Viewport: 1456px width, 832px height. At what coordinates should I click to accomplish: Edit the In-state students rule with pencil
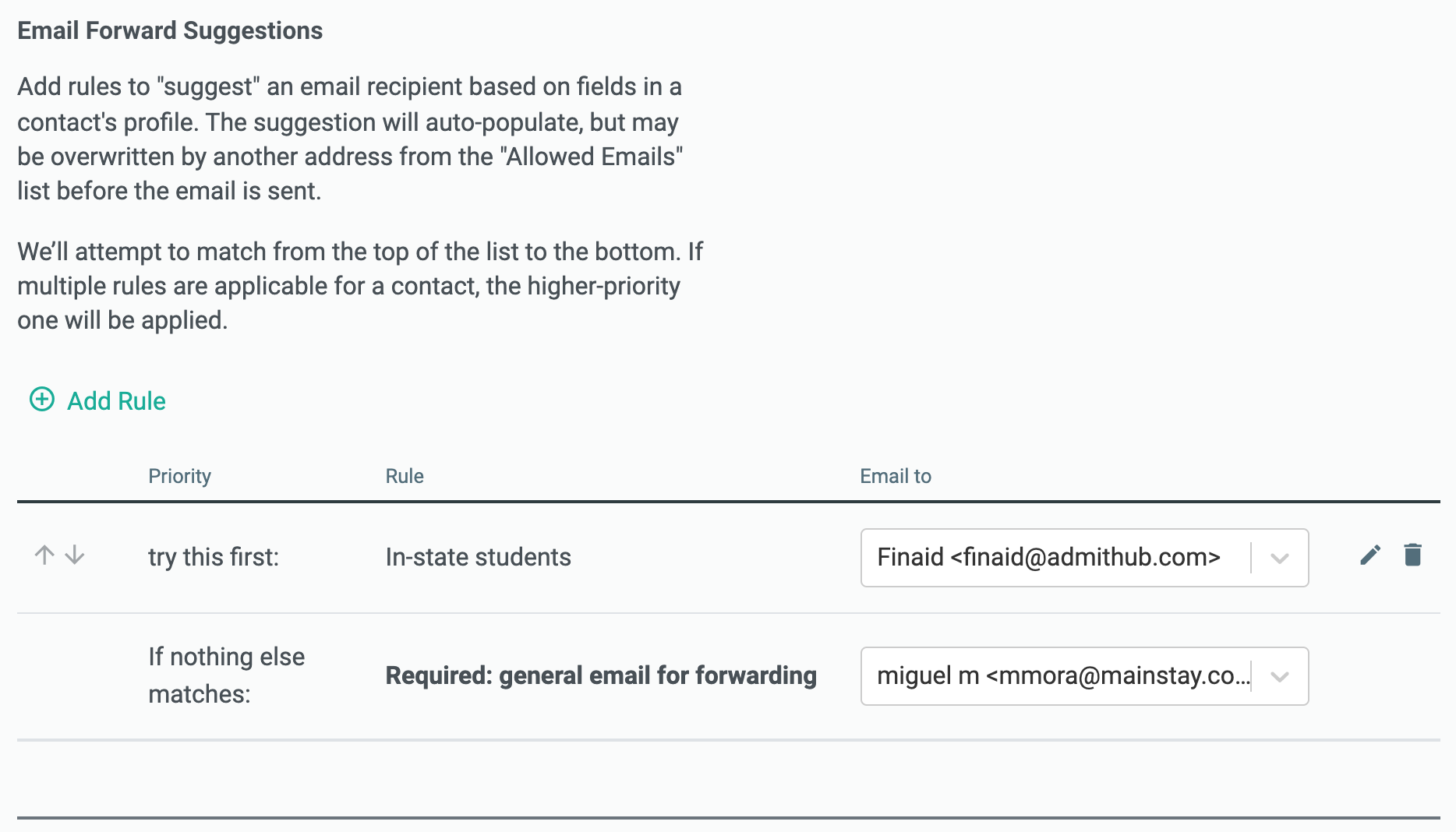point(1370,555)
